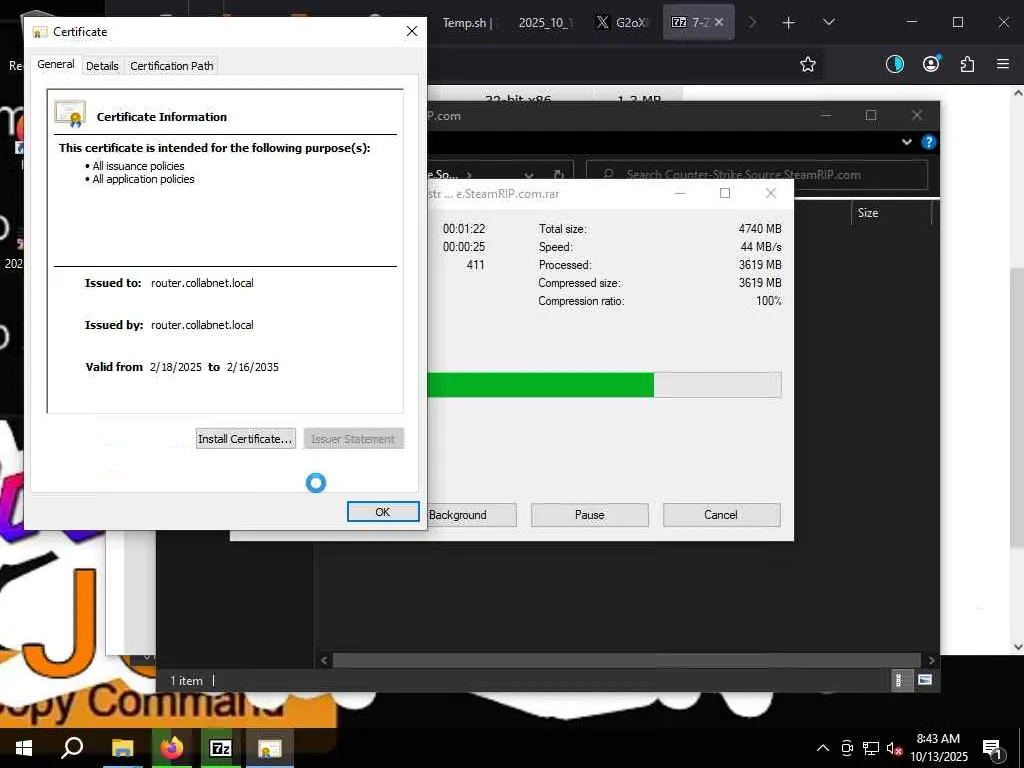Click Install Certificate... button
Screen dimensions: 1024x768
(246, 439)
